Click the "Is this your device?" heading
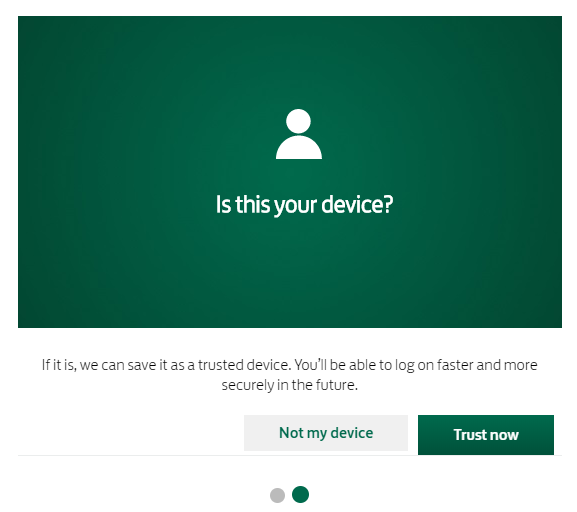 304,205
